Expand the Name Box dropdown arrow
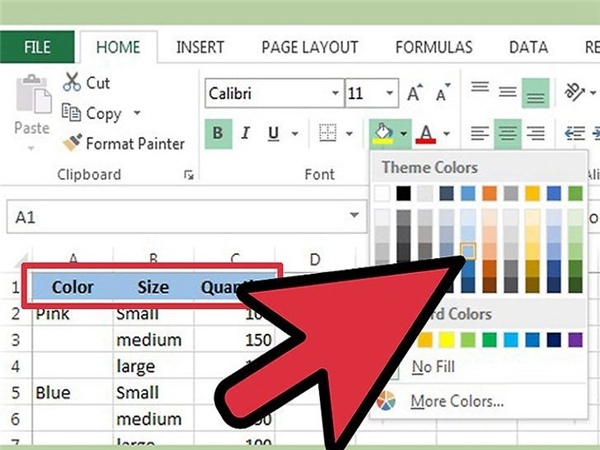This screenshot has width=600, height=450. (354, 216)
